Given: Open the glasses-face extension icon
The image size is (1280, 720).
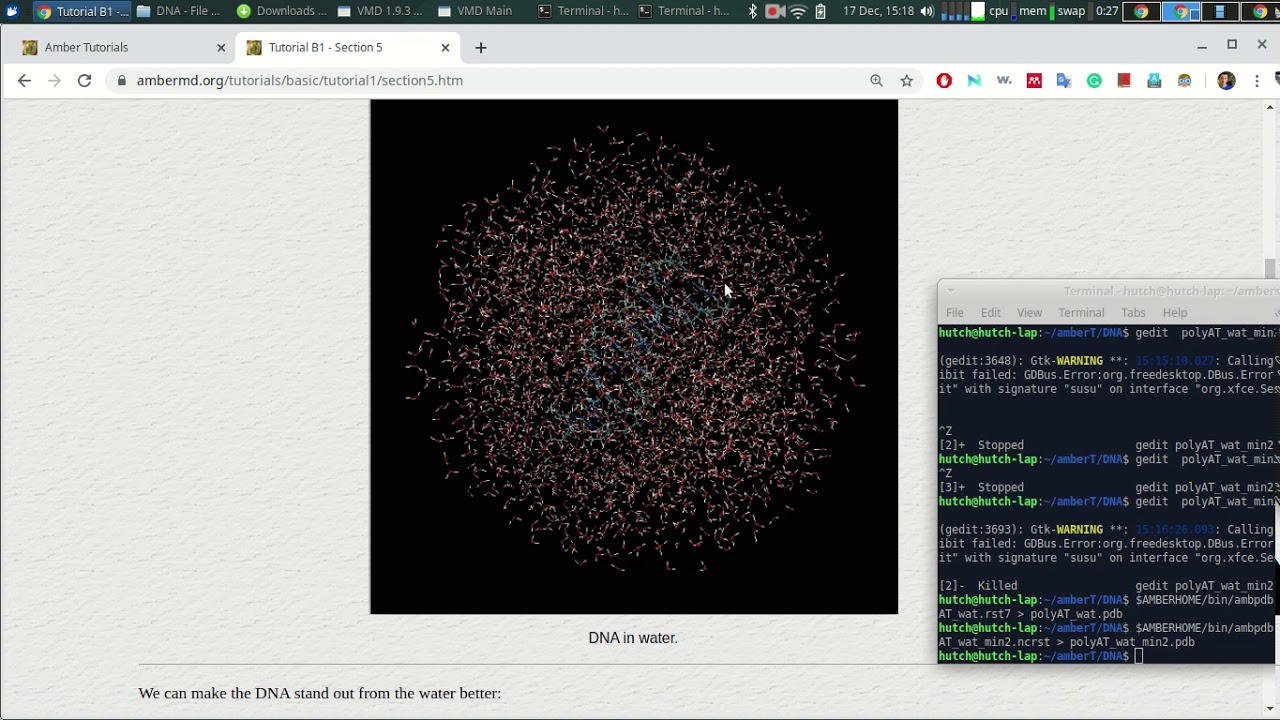Looking at the screenshot, I should tap(1184, 80).
